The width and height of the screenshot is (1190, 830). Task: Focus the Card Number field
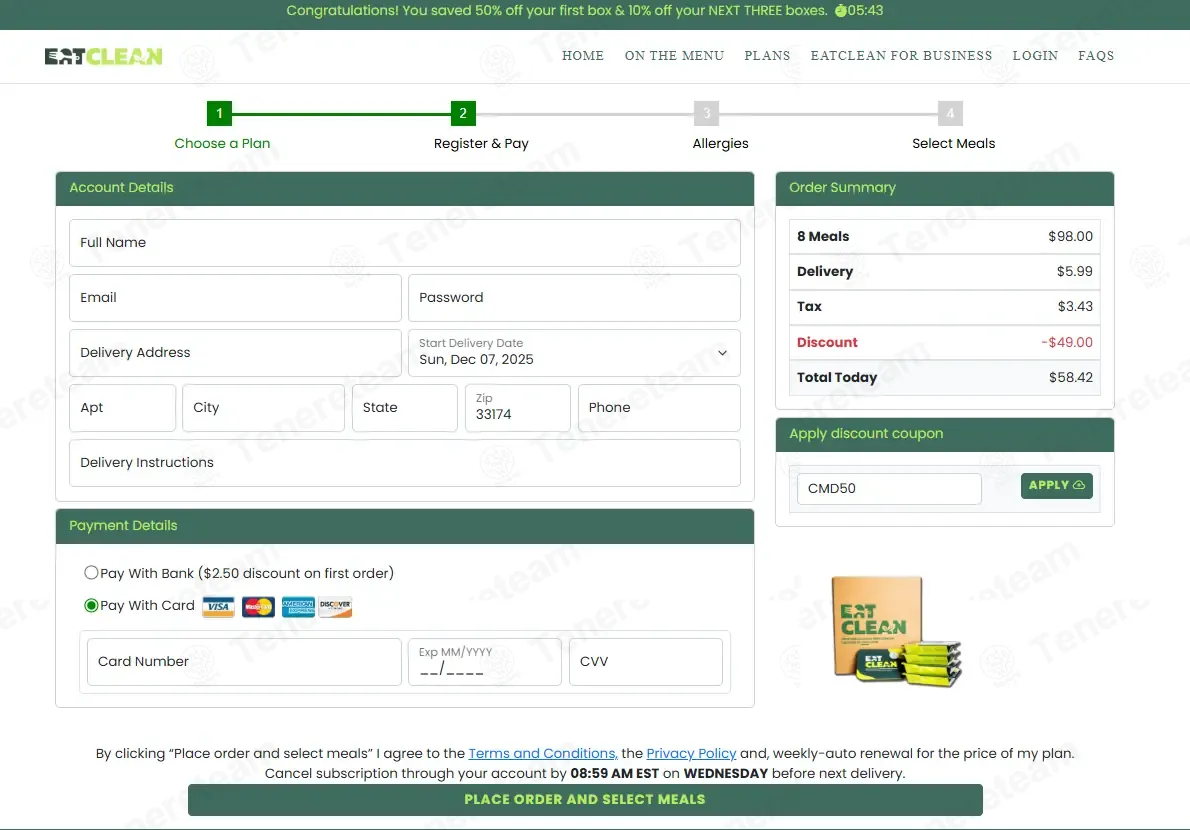click(x=244, y=662)
